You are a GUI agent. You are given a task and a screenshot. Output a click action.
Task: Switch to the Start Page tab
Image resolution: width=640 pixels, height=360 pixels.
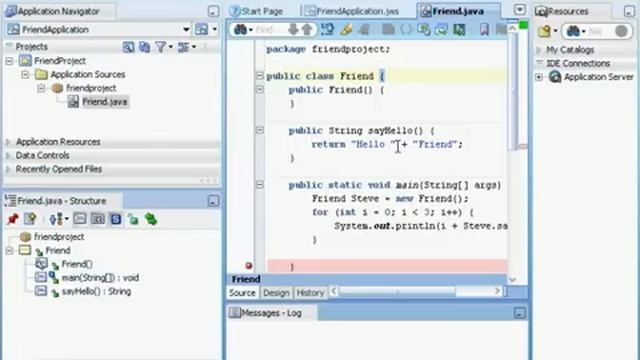pos(257,11)
